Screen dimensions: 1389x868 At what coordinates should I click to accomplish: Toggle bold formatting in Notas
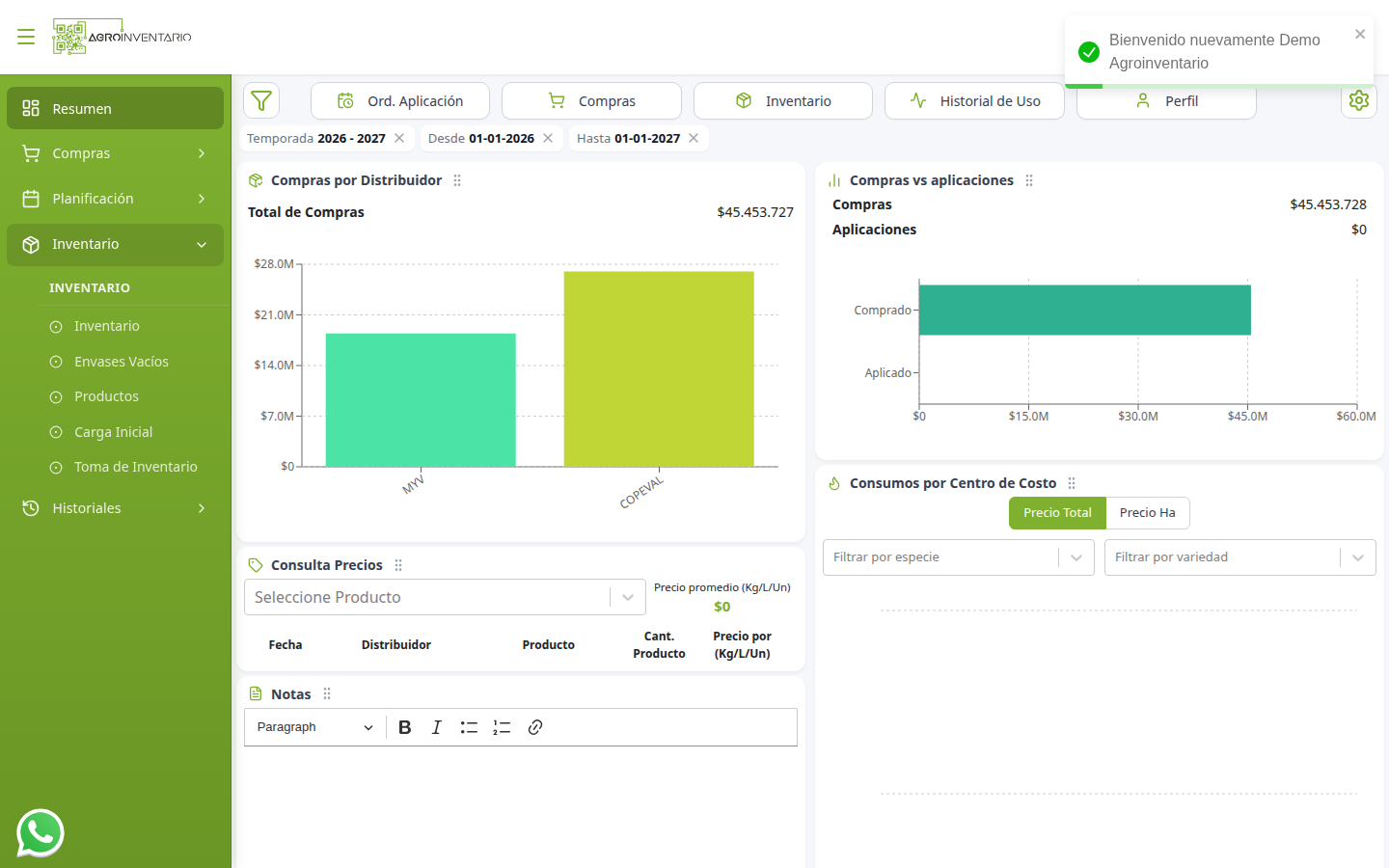(x=405, y=727)
